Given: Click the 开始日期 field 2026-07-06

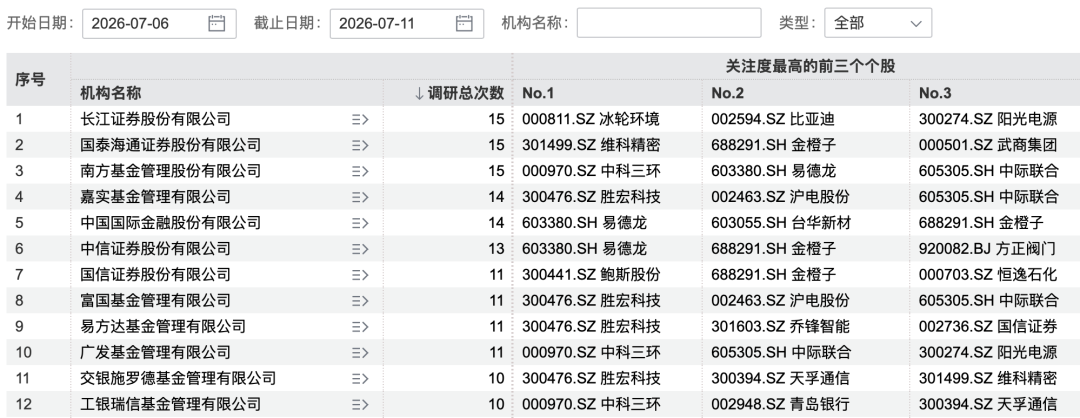Looking at the screenshot, I should 159,23.
